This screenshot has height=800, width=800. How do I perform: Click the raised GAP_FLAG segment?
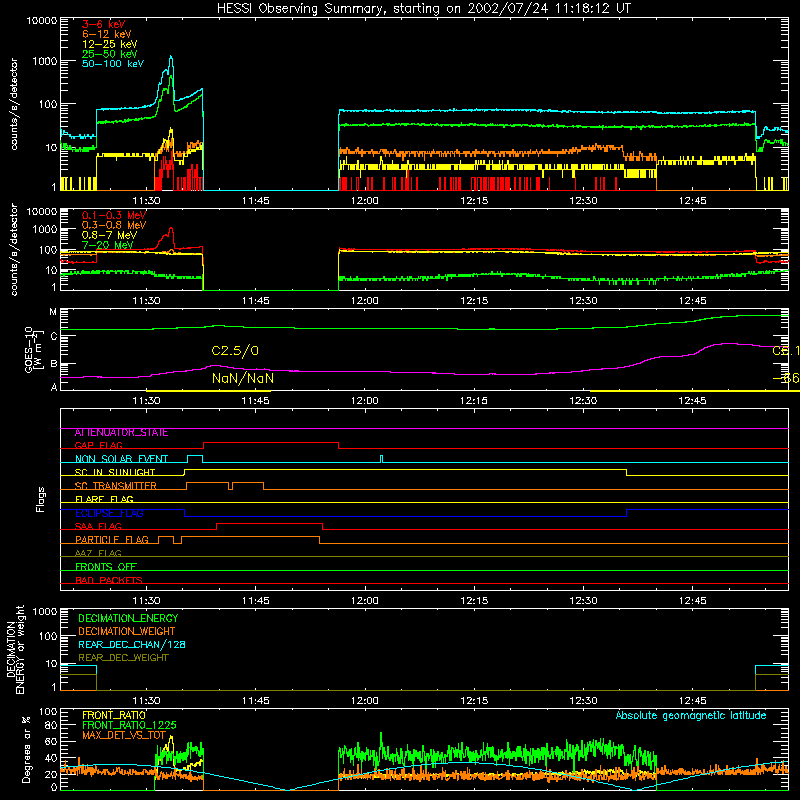271,443
